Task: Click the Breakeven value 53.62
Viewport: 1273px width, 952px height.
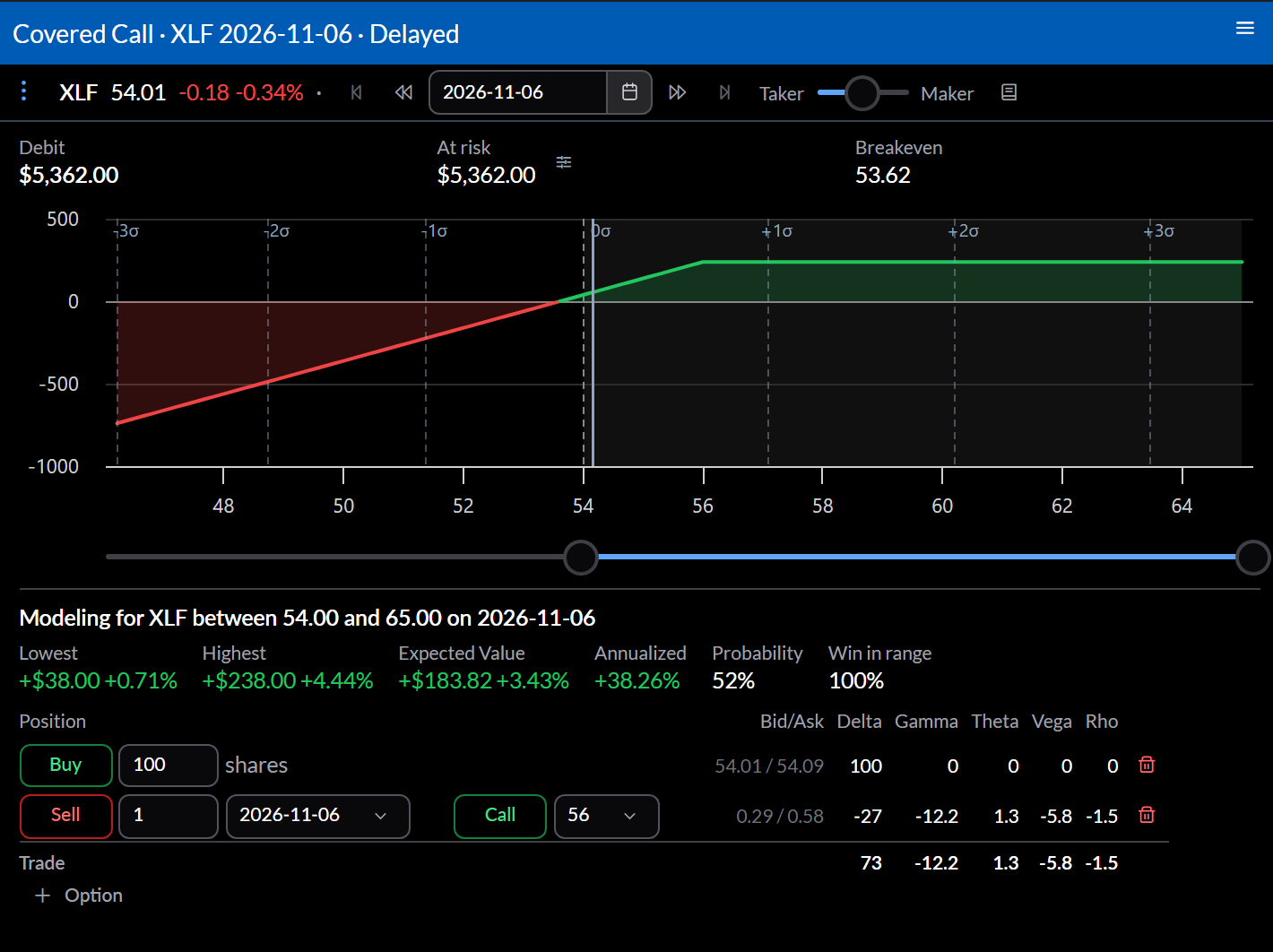Action: [882, 175]
